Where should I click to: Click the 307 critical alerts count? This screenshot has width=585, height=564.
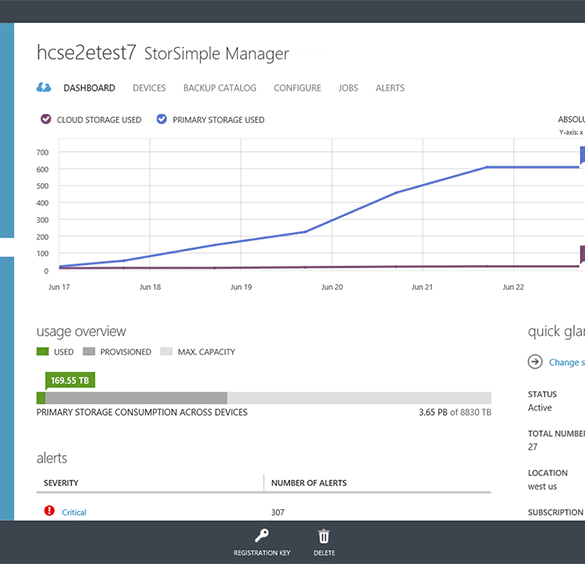click(278, 513)
